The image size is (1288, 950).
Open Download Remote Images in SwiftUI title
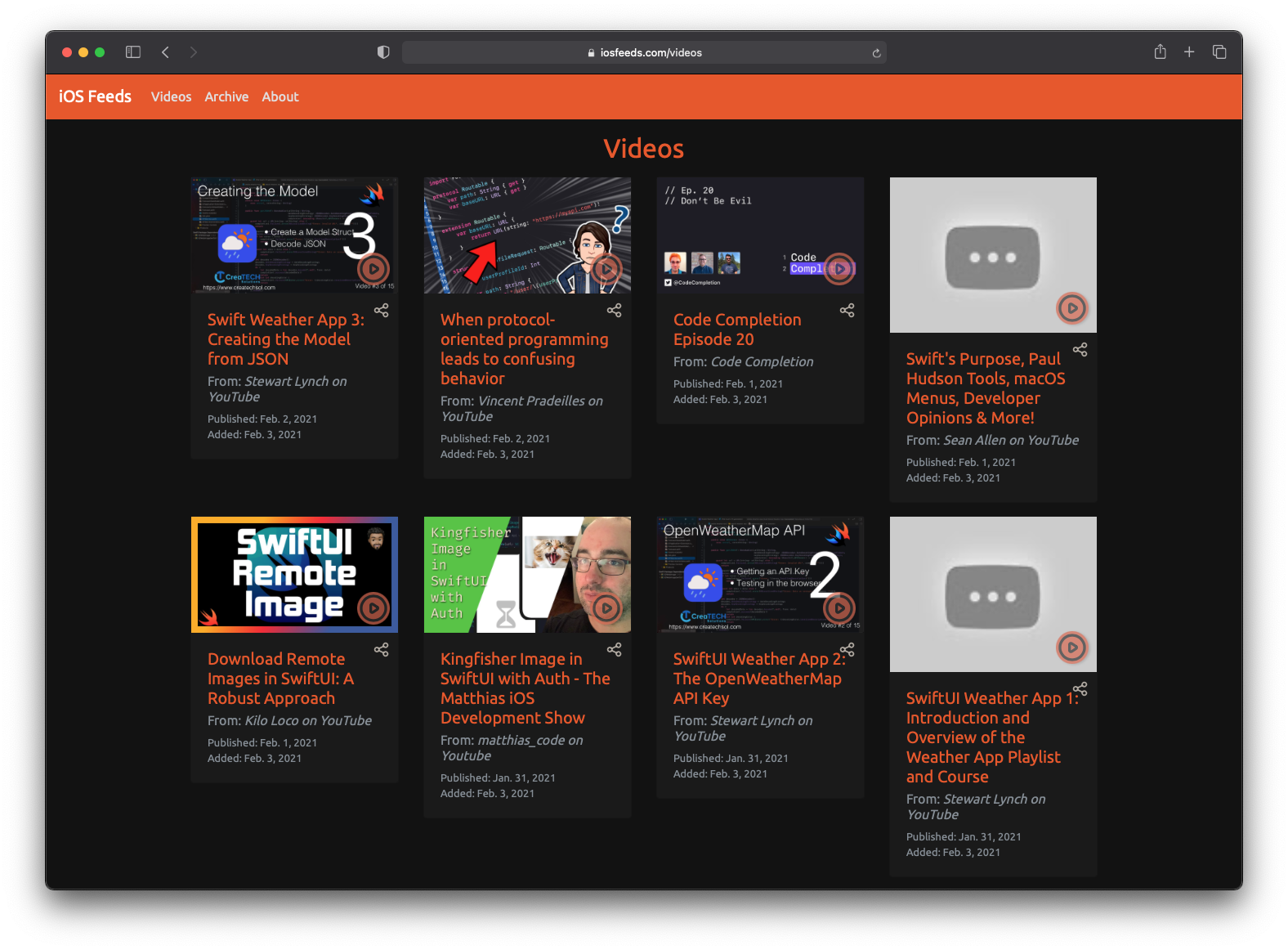[x=280, y=679]
